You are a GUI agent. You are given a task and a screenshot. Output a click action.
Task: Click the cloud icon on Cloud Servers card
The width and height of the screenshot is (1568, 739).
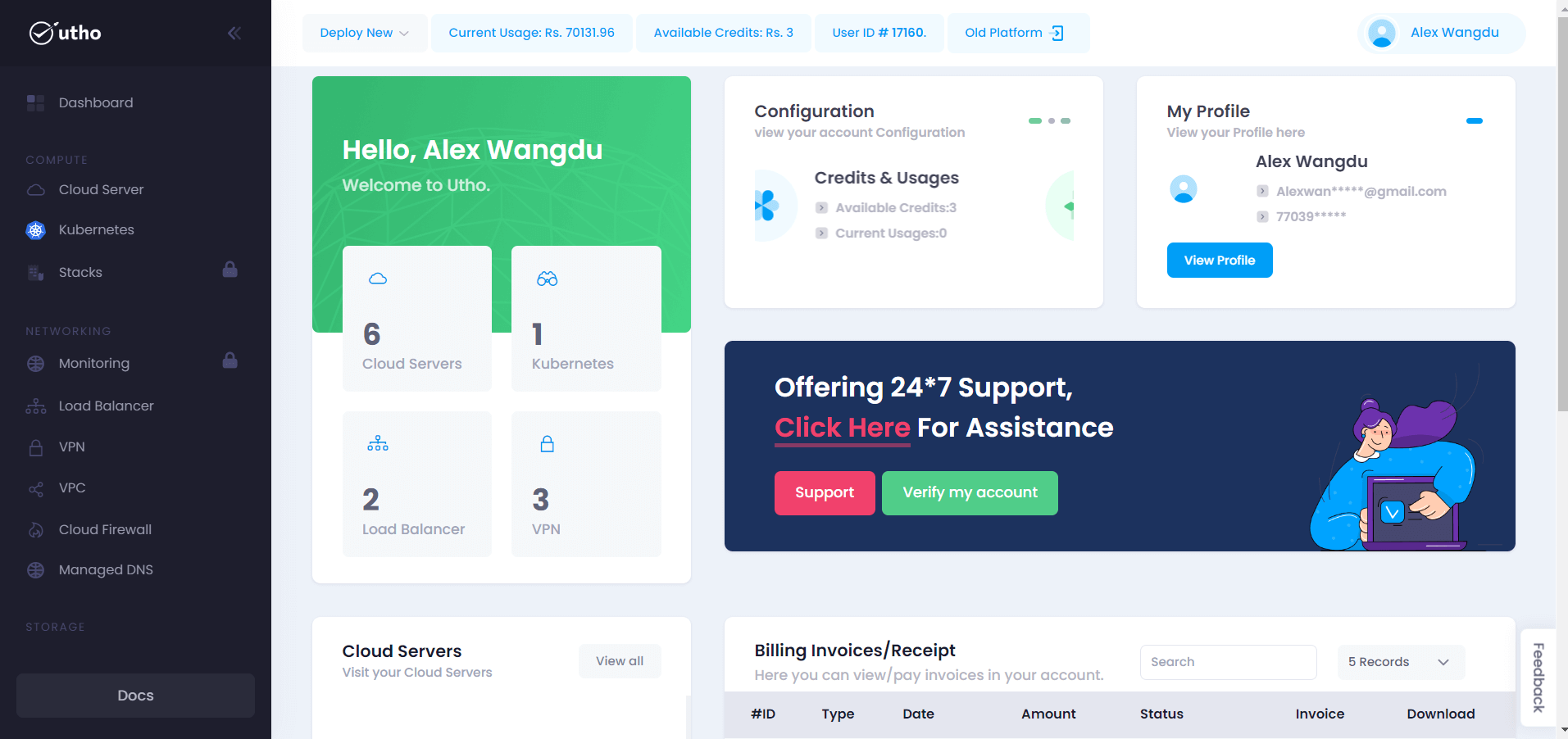pyautogui.click(x=378, y=279)
